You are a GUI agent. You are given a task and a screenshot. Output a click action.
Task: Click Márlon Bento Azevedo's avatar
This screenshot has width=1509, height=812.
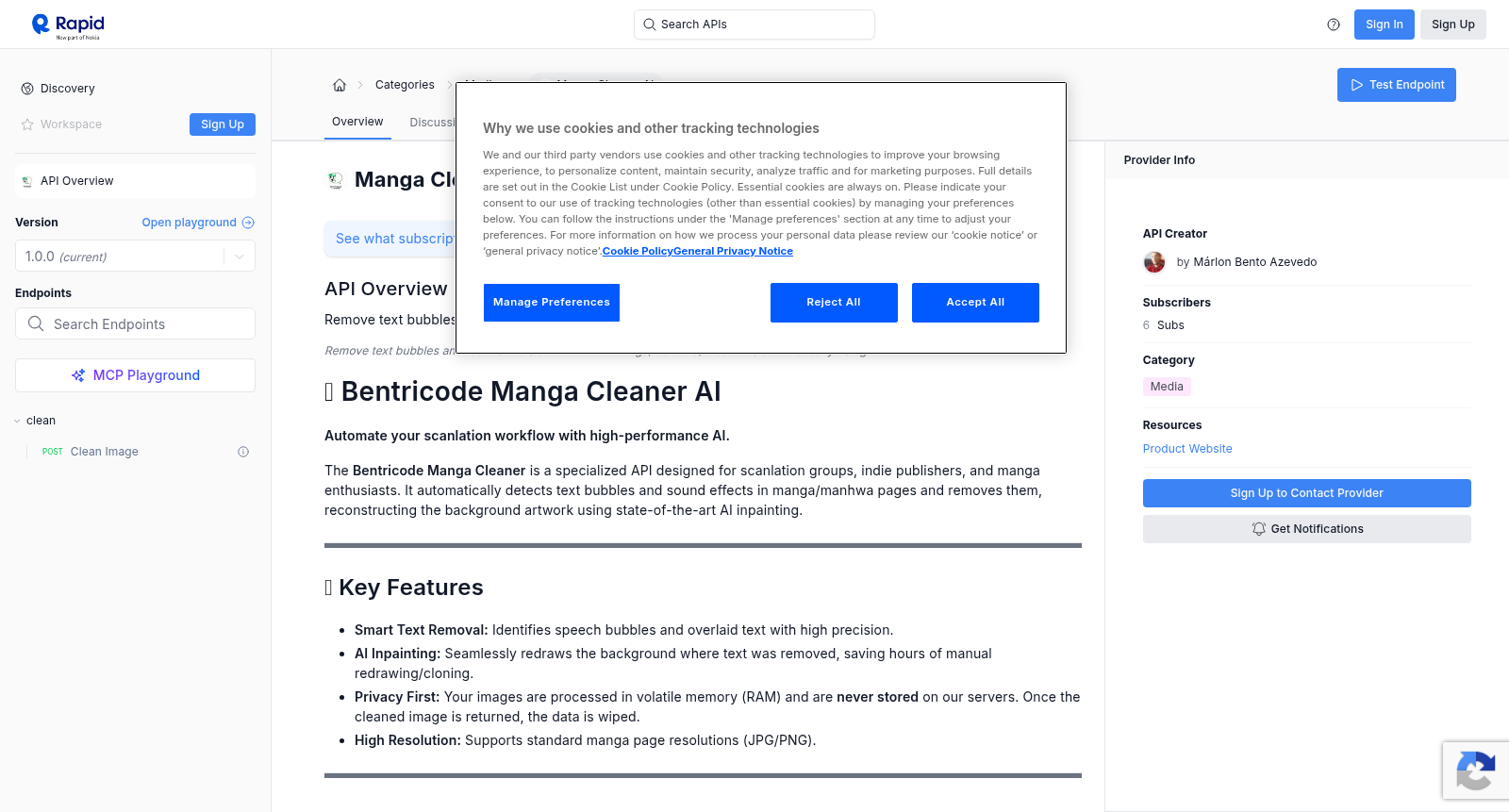(x=1154, y=262)
